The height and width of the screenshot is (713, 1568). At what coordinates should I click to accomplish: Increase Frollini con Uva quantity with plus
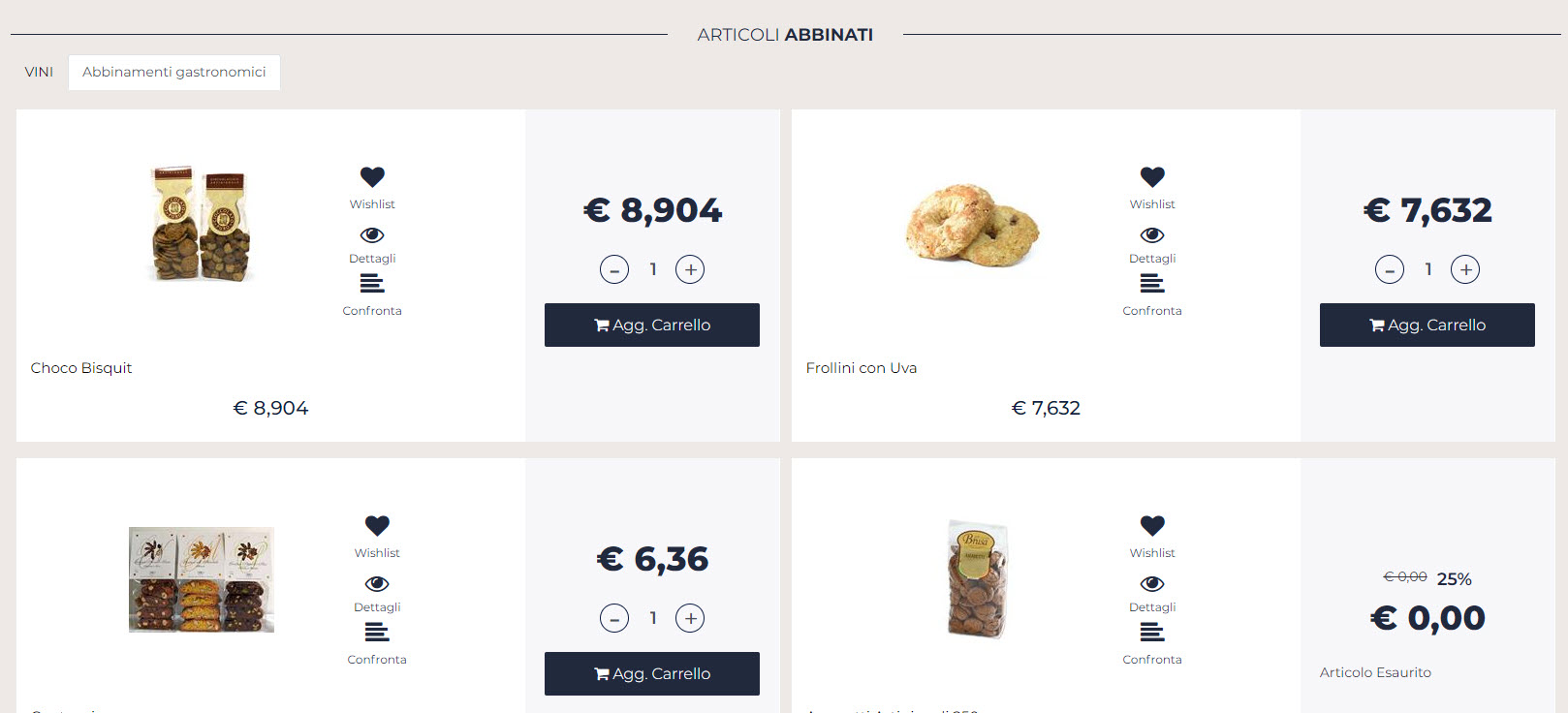[1465, 269]
